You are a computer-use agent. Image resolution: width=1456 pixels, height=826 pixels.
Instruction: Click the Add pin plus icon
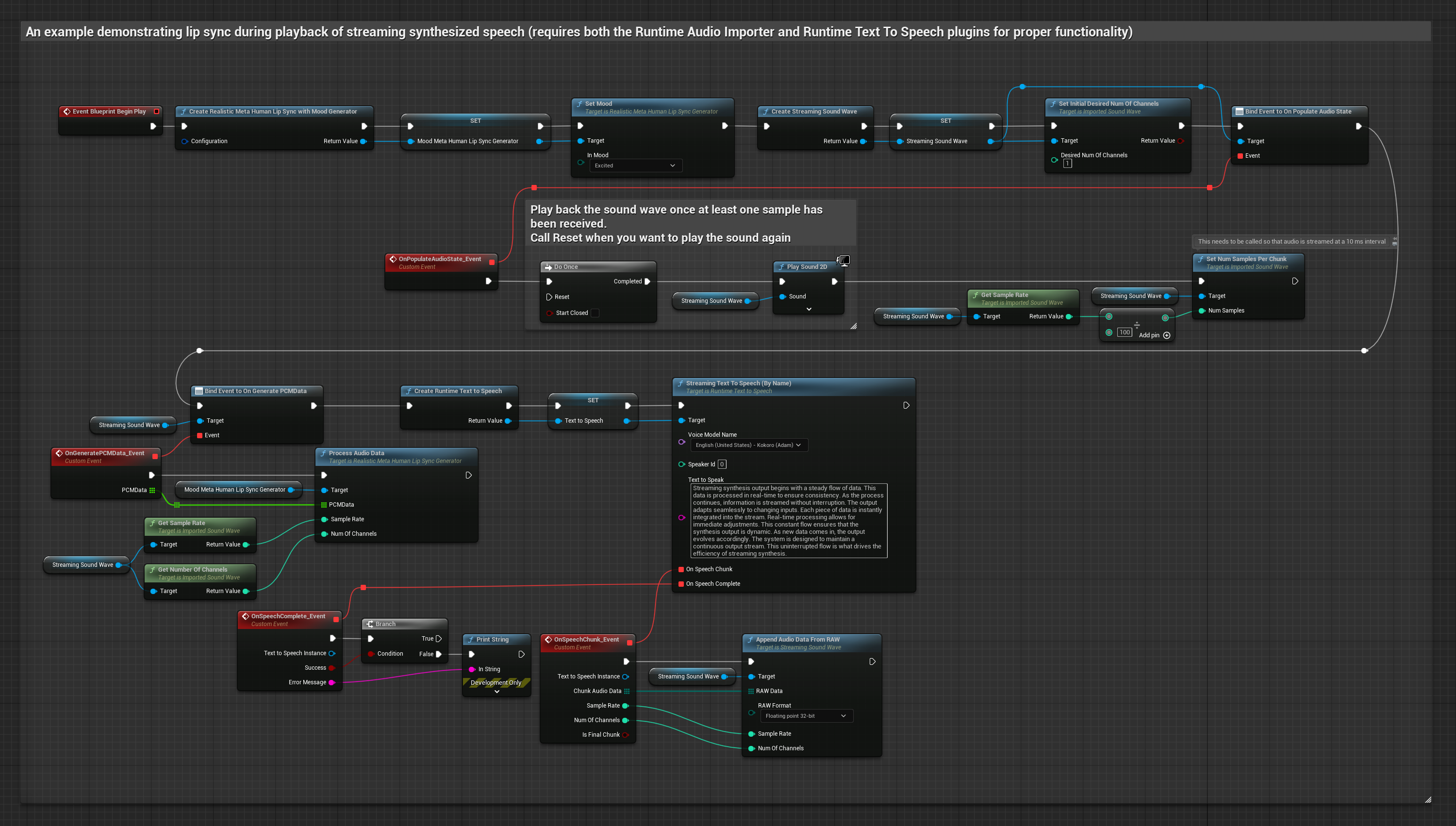pyautogui.click(x=1167, y=335)
